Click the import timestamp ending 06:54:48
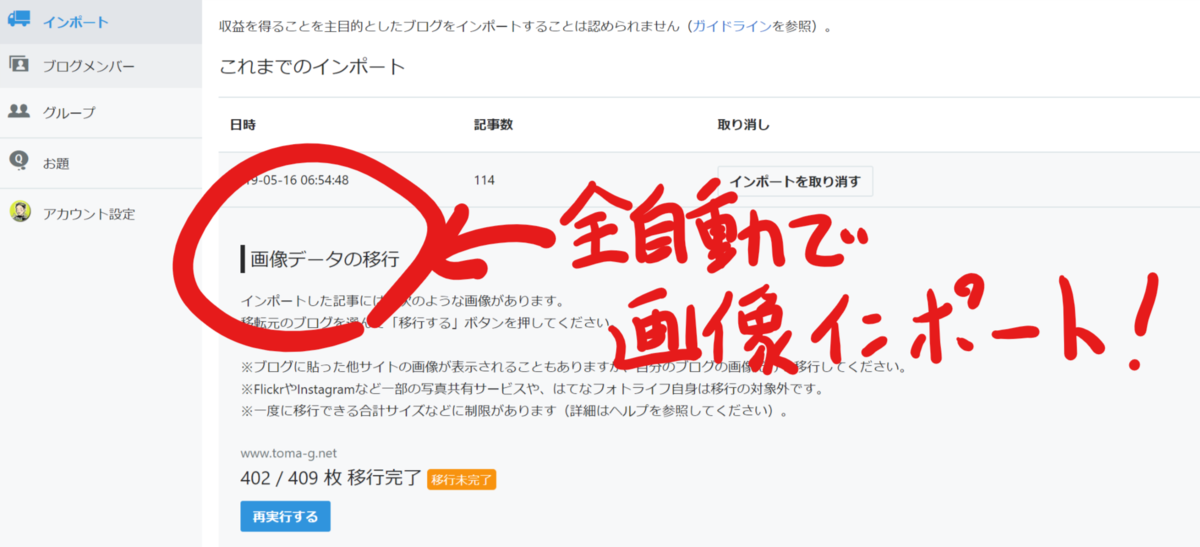The height and width of the screenshot is (547, 1200). coord(294,181)
